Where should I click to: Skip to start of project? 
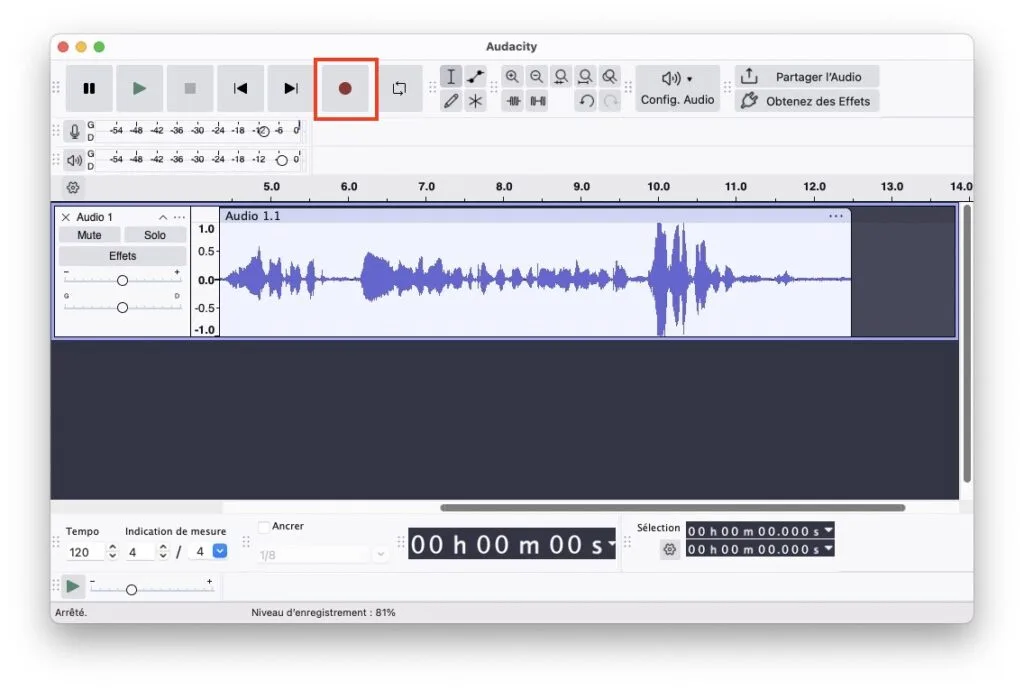[x=240, y=88]
